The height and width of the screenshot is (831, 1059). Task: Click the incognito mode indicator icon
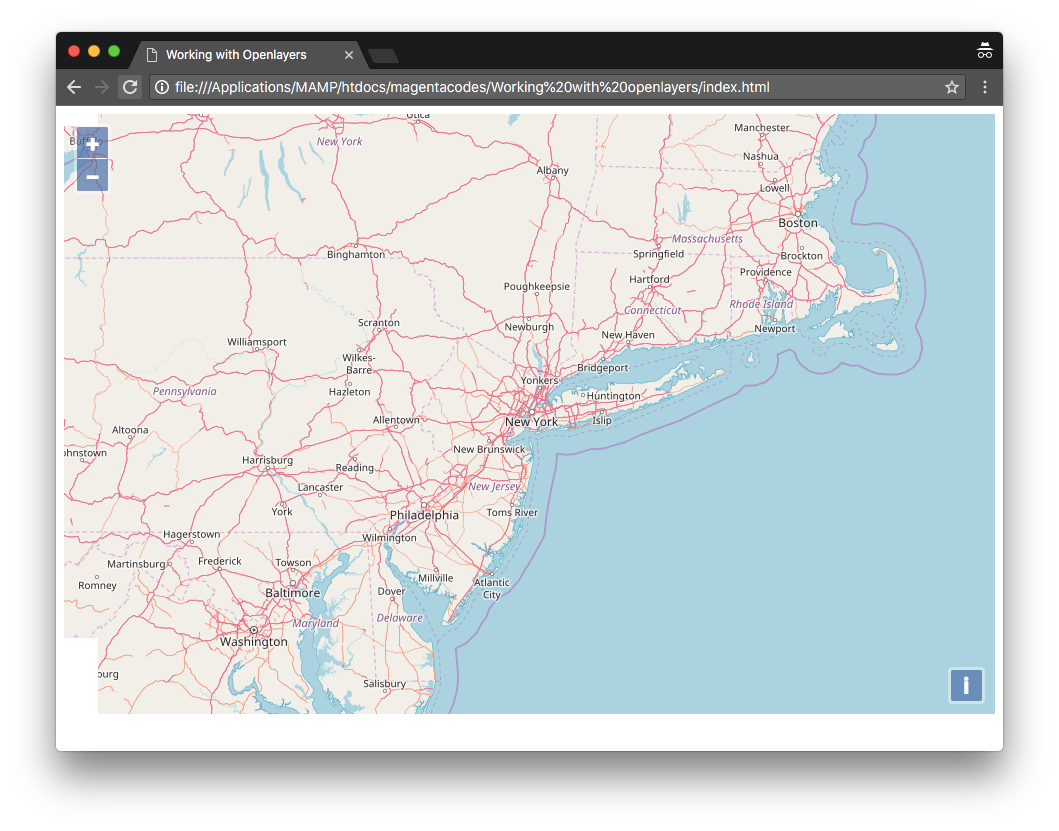985,50
